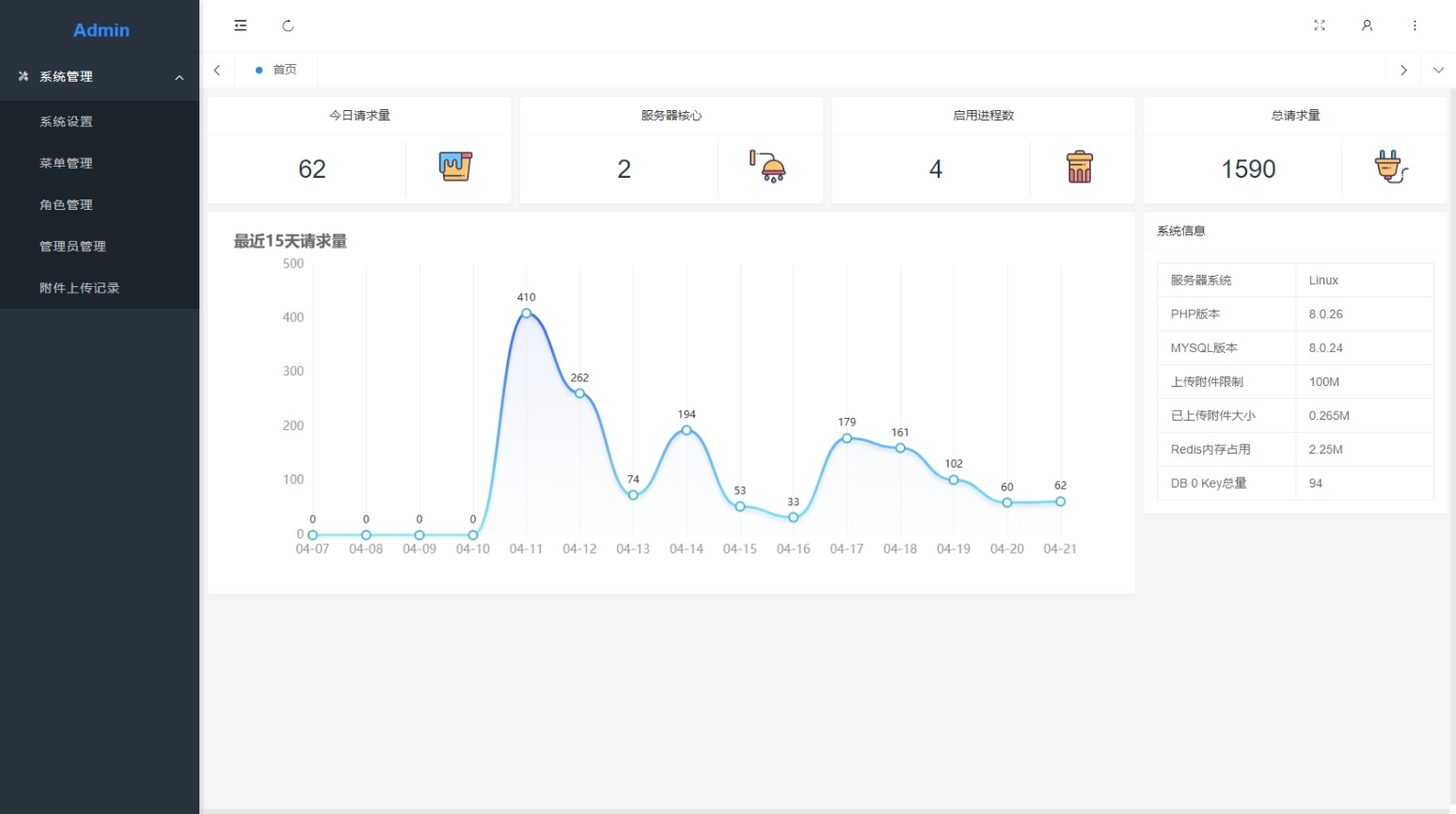Click the 今日请求量 card title

click(x=359, y=115)
